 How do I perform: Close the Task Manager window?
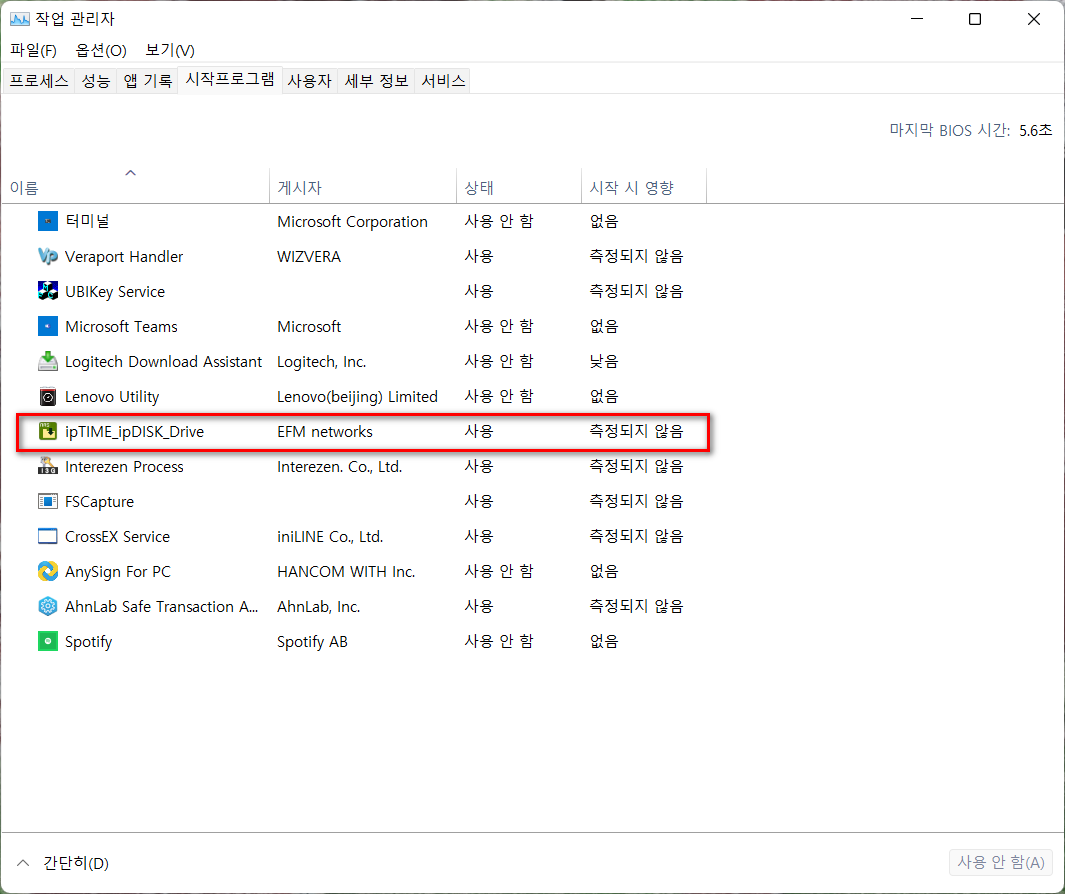point(1034,19)
